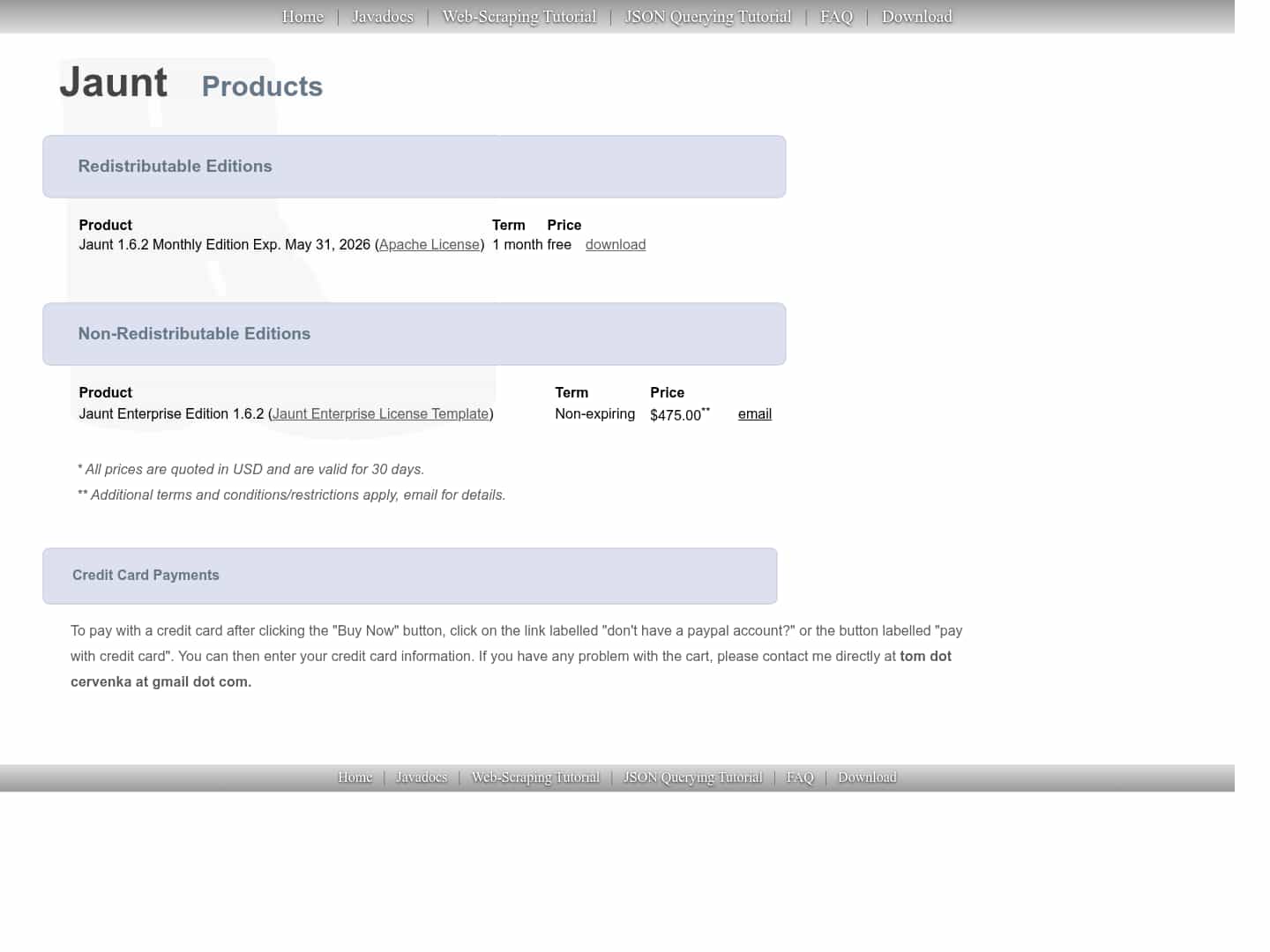
Task: Open the Web-Scraping Tutorial
Action: [519, 17]
